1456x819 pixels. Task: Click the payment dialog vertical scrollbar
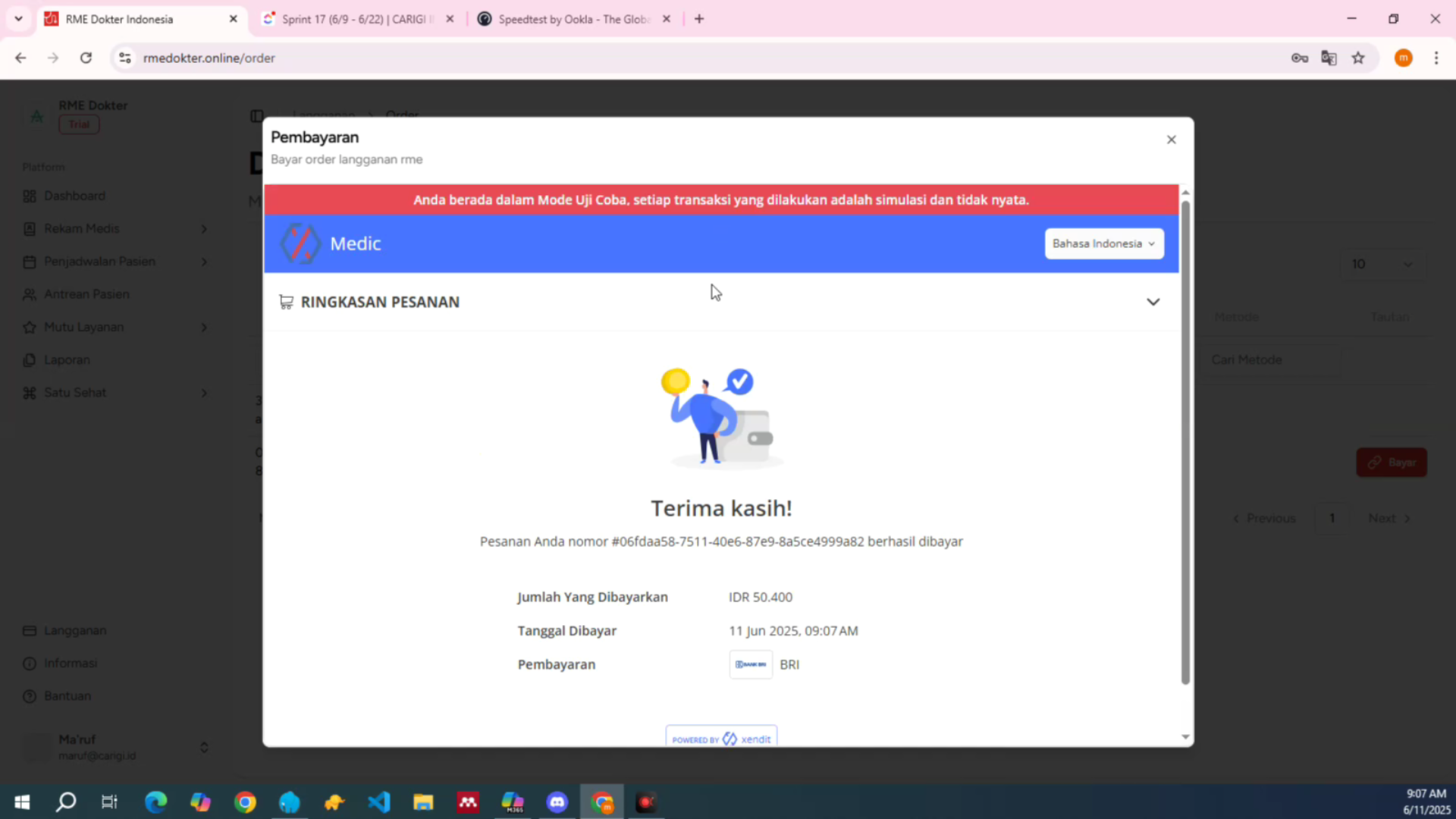(1185, 440)
